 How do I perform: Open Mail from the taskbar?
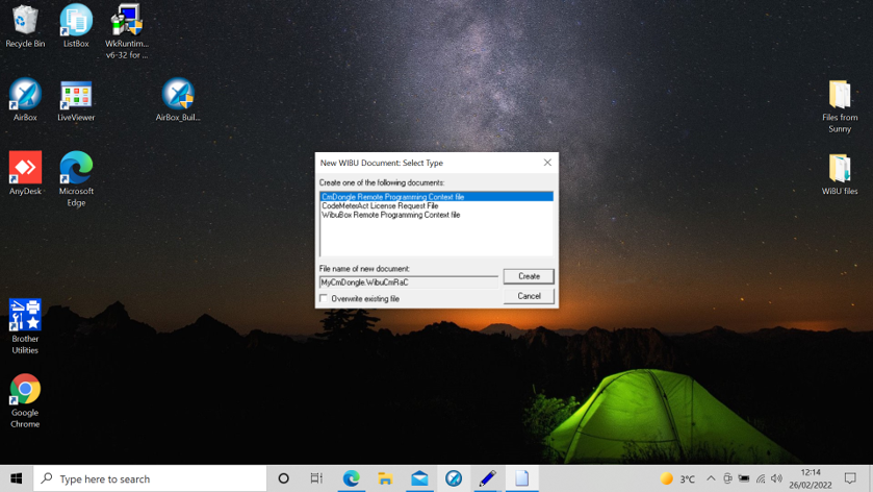(x=419, y=479)
